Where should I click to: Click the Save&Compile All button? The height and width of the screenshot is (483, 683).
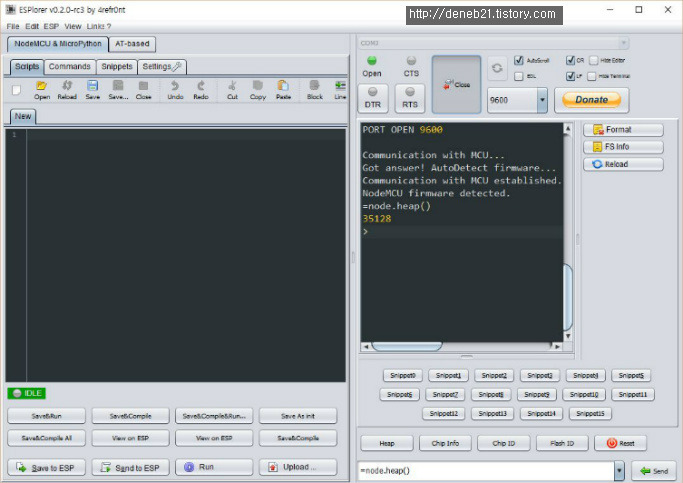click(x=46, y=438)
